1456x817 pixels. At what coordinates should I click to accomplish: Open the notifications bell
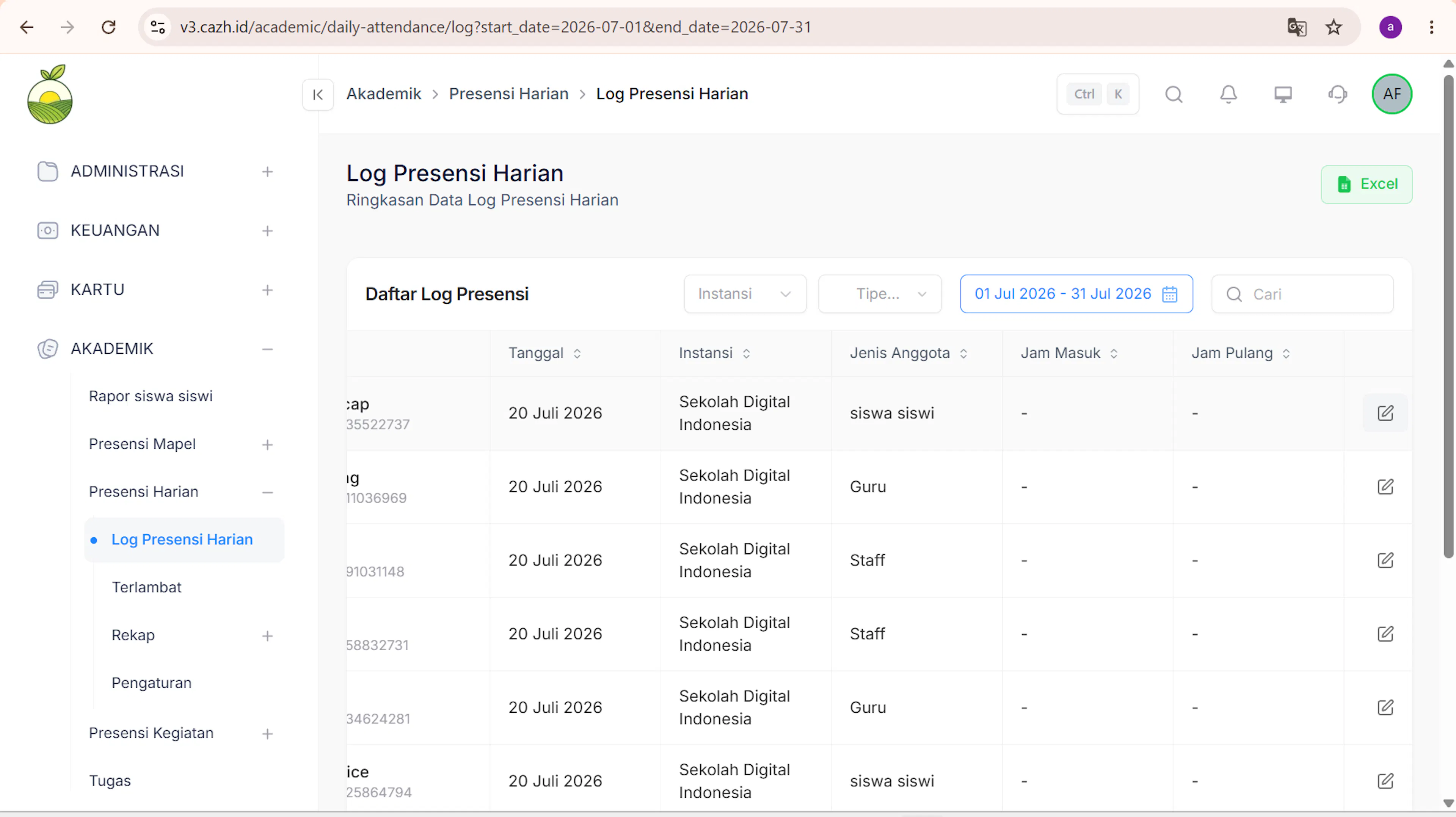(1228, 94)
